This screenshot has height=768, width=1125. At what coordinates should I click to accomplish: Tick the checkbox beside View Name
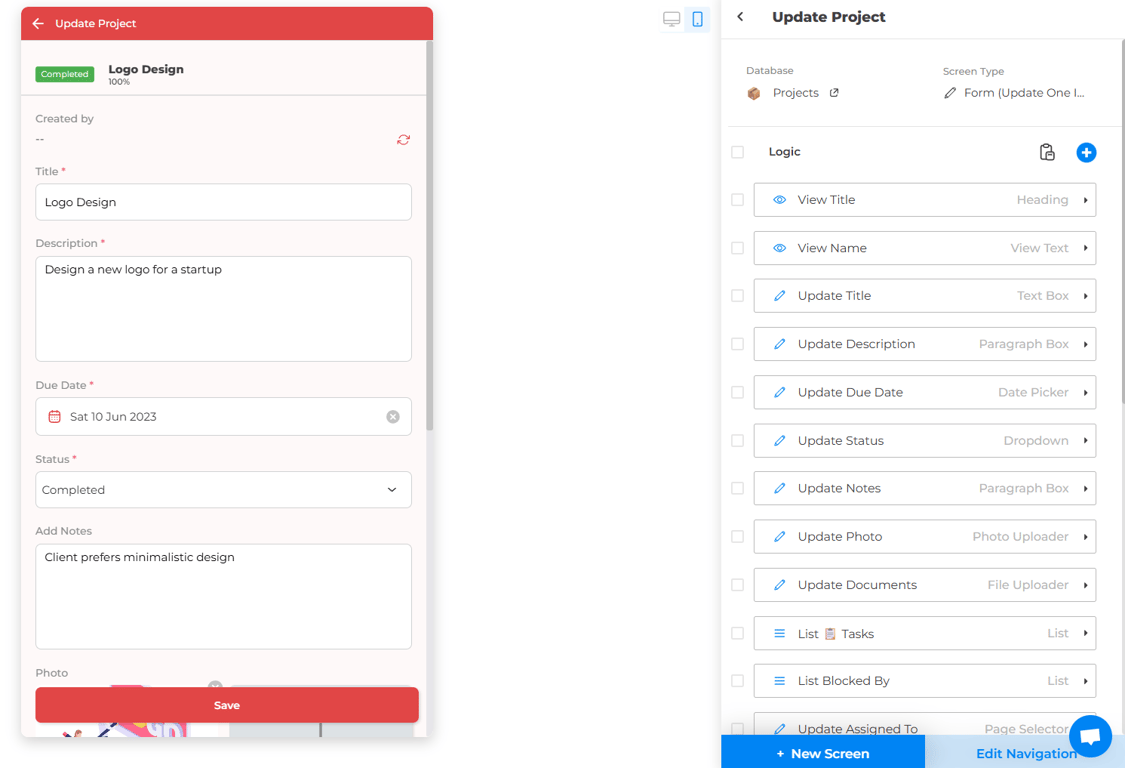pos(738,248)
